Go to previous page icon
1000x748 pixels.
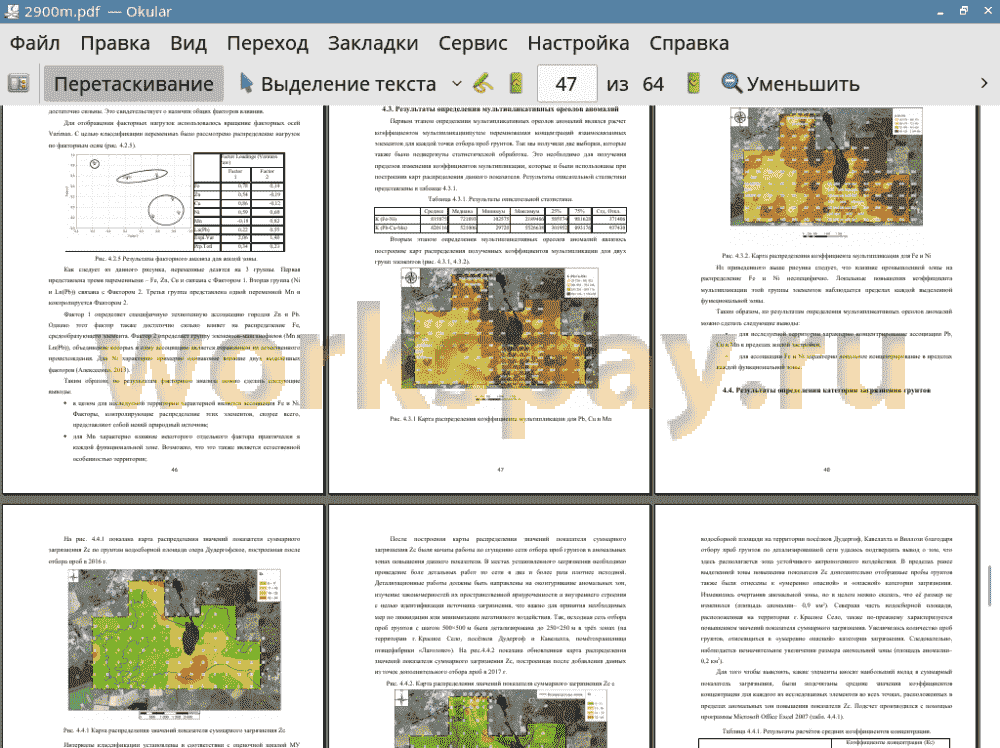coord(516,84)
